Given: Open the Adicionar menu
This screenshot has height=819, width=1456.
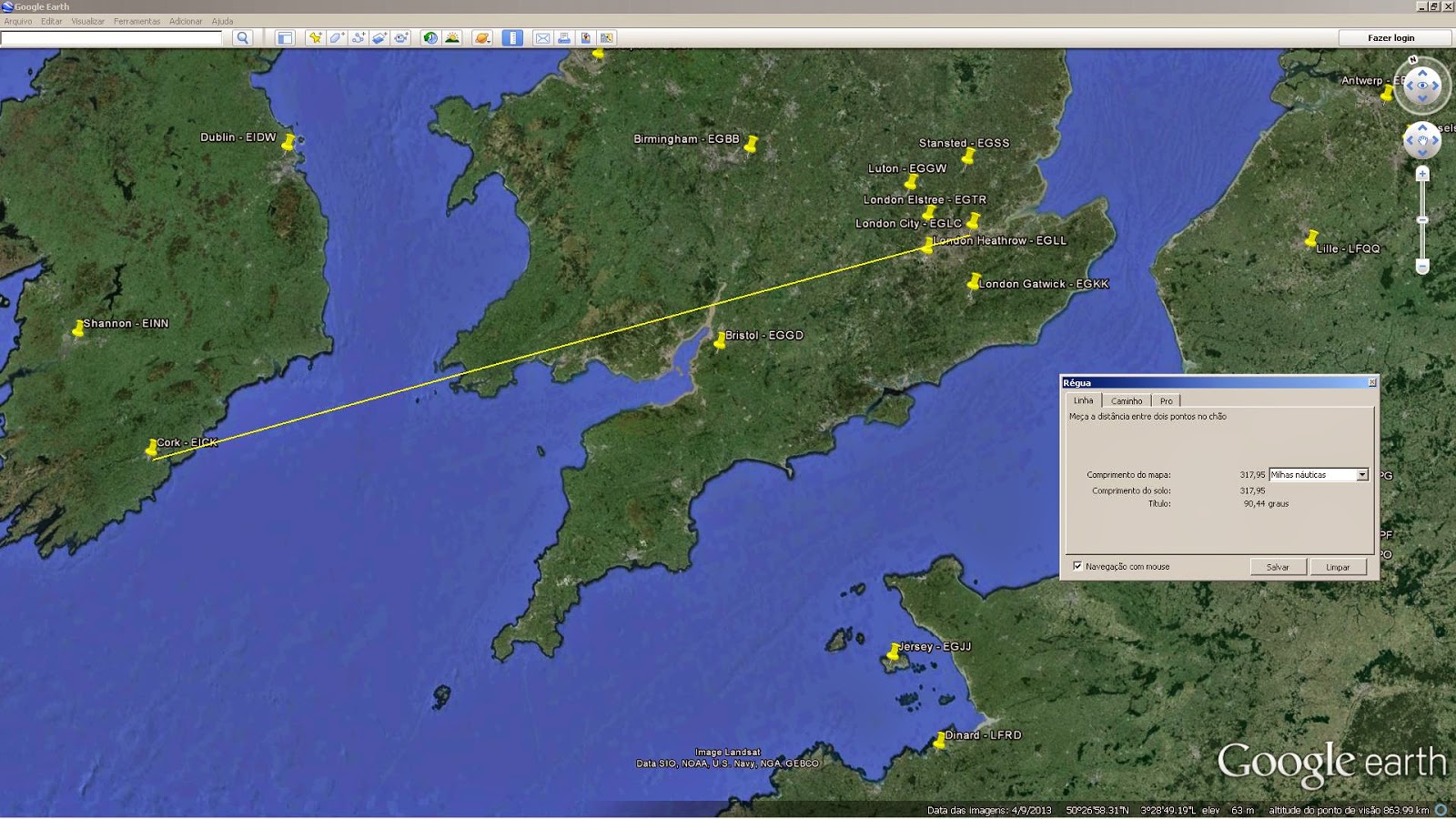Looking at the screenshot, I should [x=186, y=21].
